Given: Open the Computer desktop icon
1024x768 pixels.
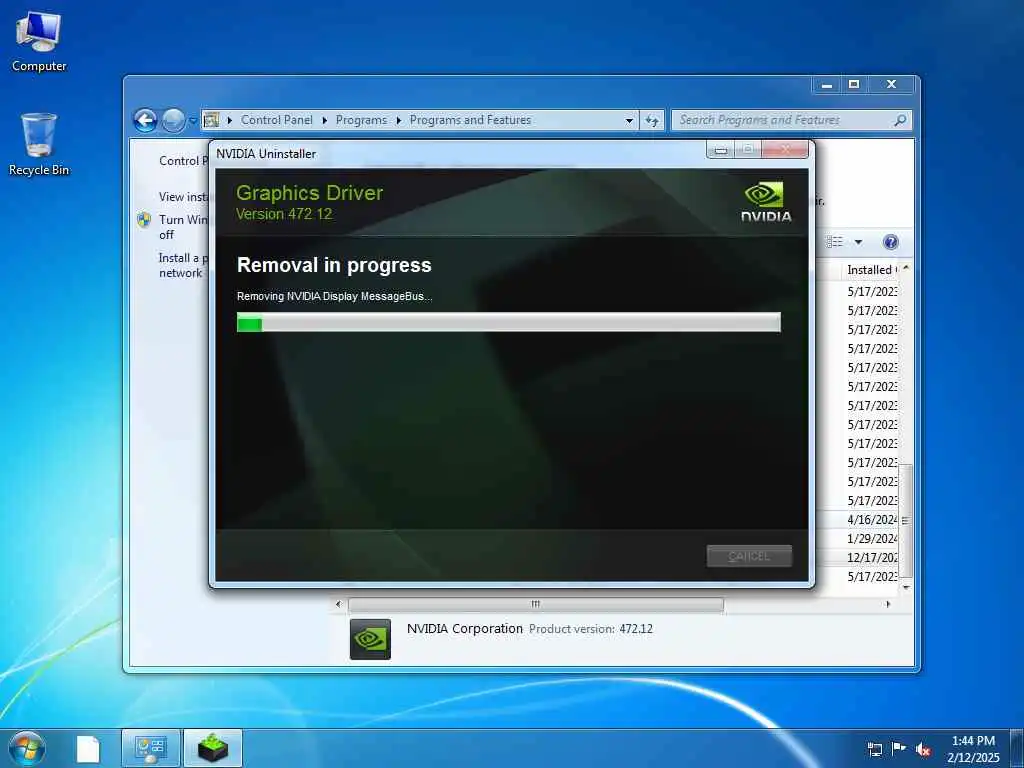Looking at the screenshot, I should pos(39,42).
